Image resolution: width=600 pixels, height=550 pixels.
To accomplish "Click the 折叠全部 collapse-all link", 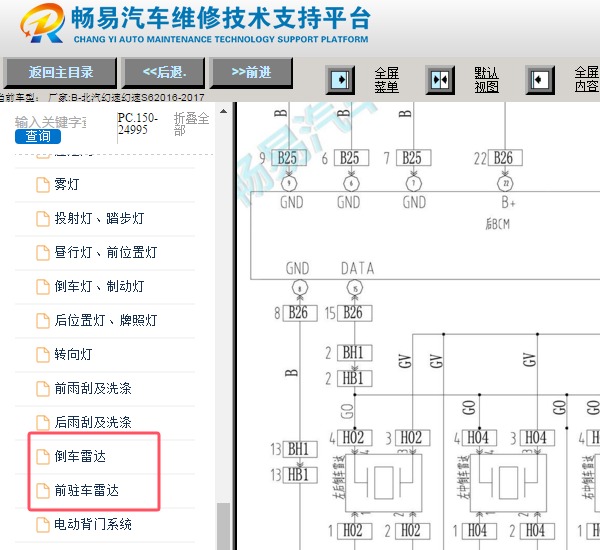I will click(x=191, y=124).
